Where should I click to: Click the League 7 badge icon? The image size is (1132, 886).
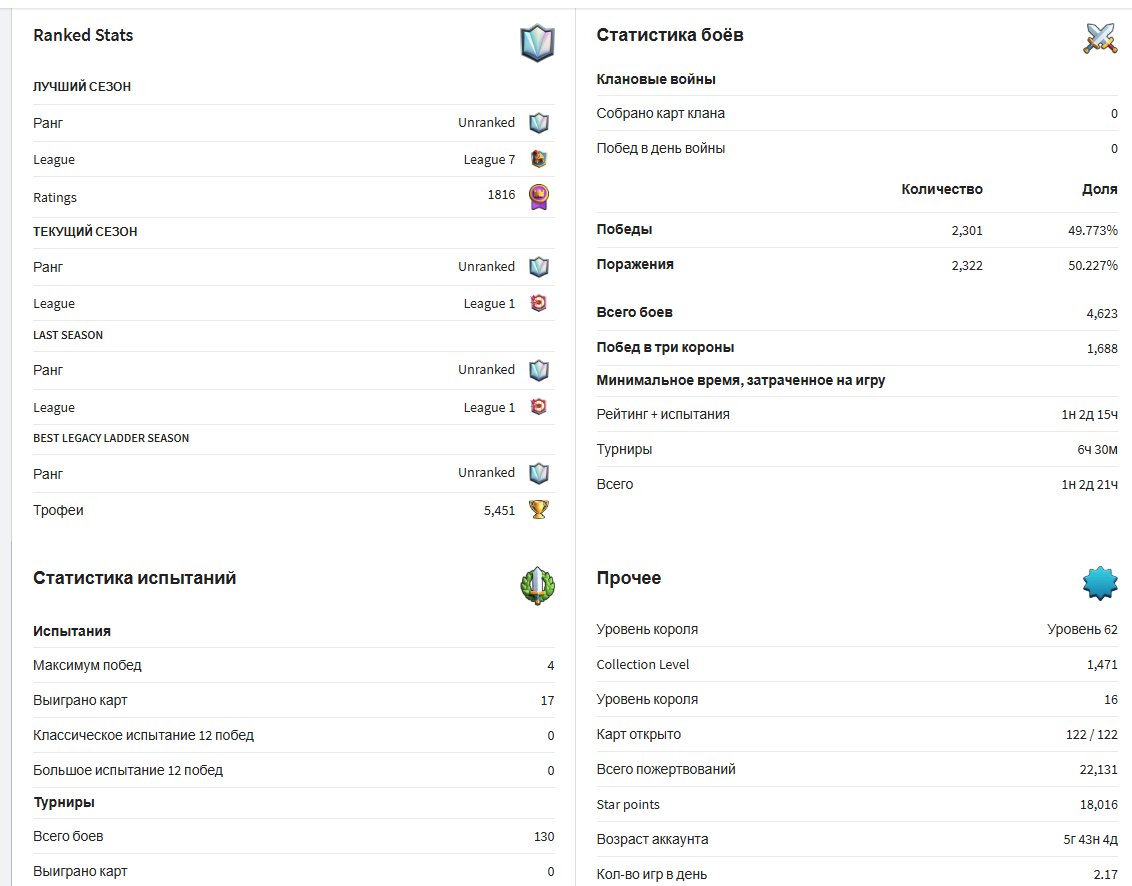539,159
